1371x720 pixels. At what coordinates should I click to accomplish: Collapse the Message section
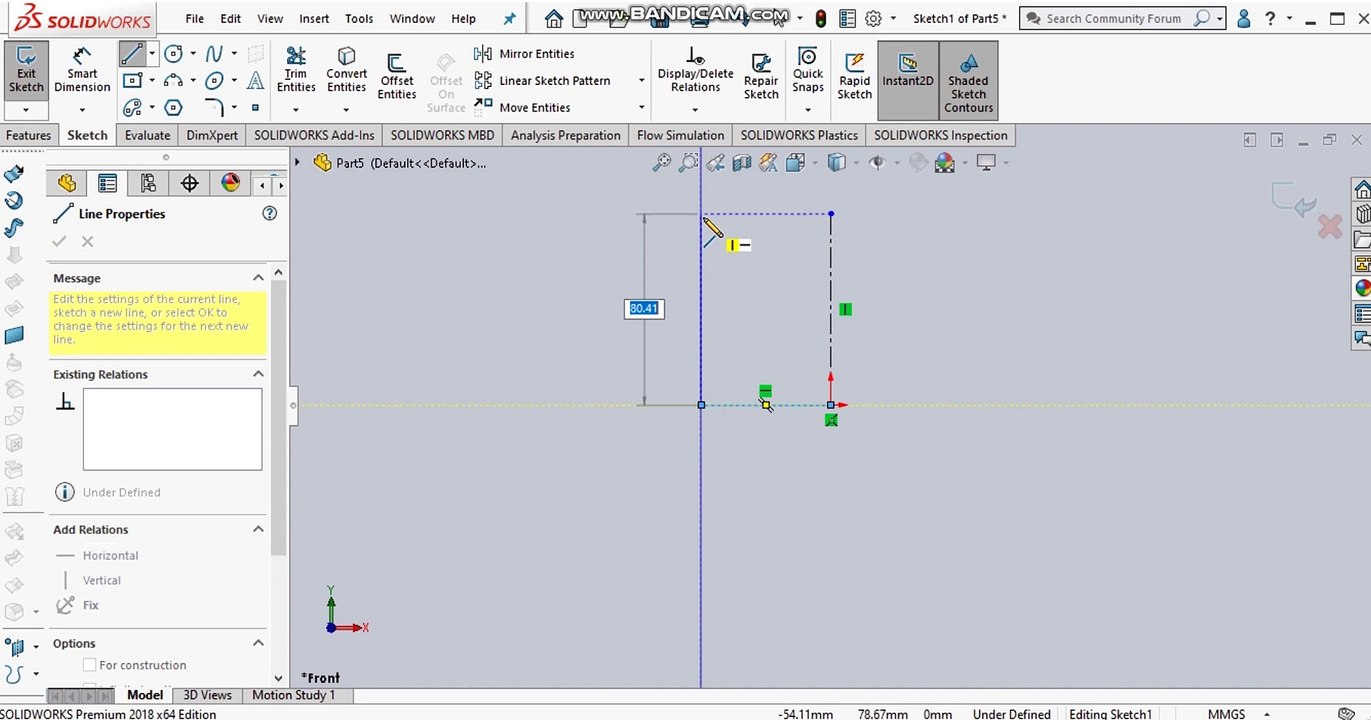pos(258,278)
